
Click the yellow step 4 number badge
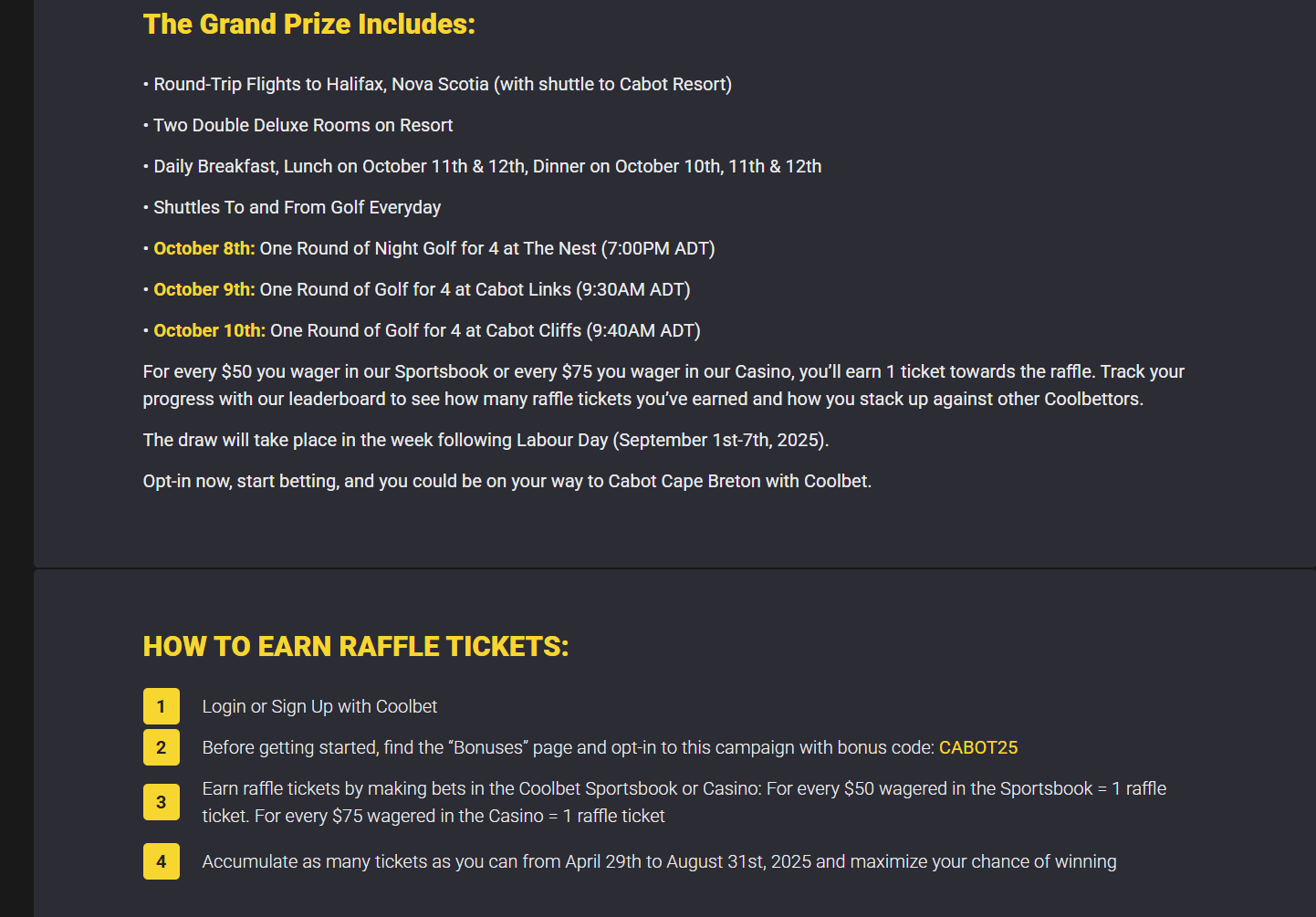[162, 861]
